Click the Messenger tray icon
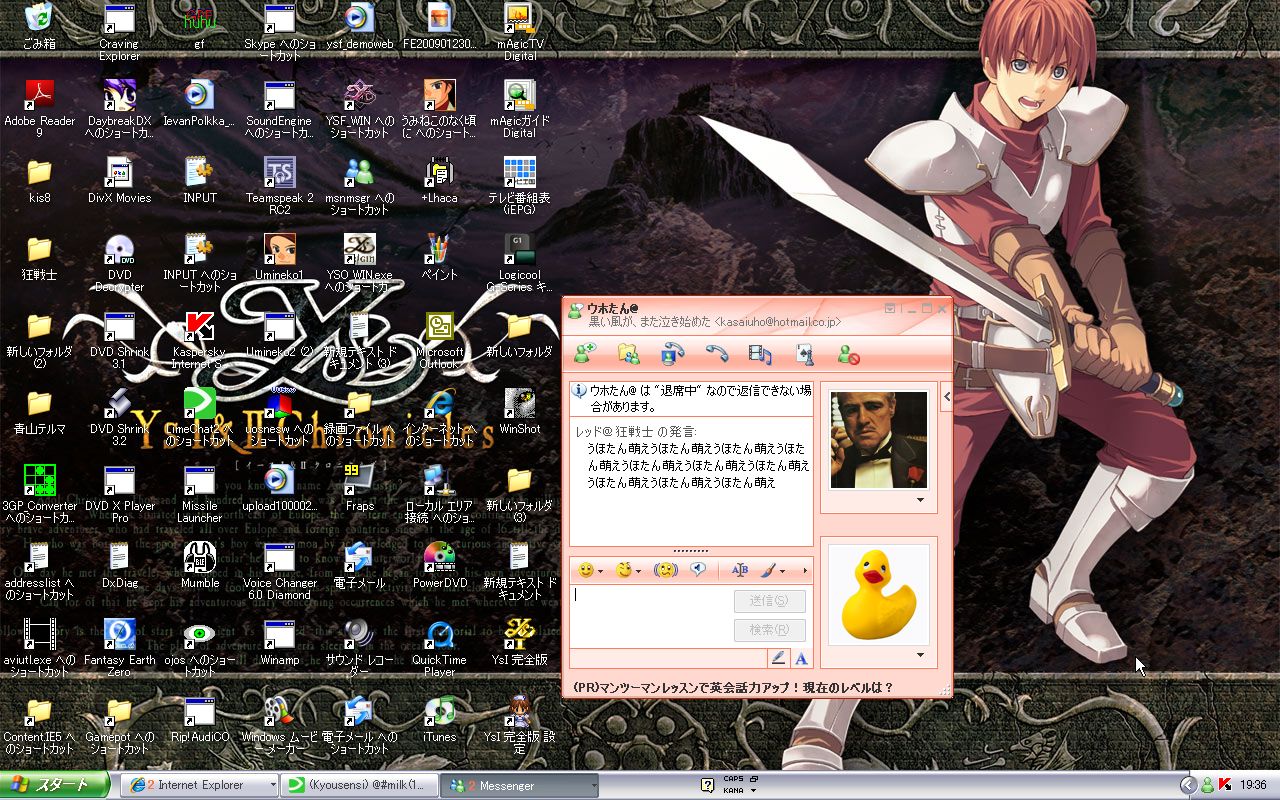The height and width of the screenshot is (800, 1280). tap(1208, 785)
